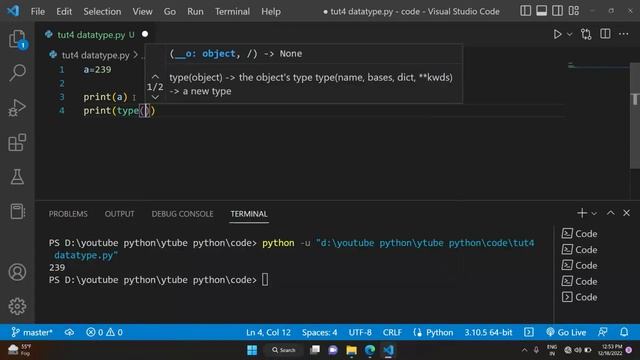
Task: Open Windows Start button
Action: pyautogui.click(x=252, y=350)
